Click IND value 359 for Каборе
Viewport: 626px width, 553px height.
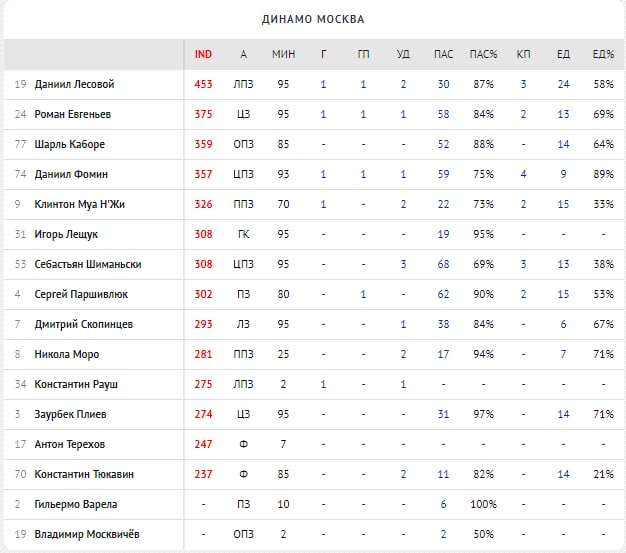[203, 144]
